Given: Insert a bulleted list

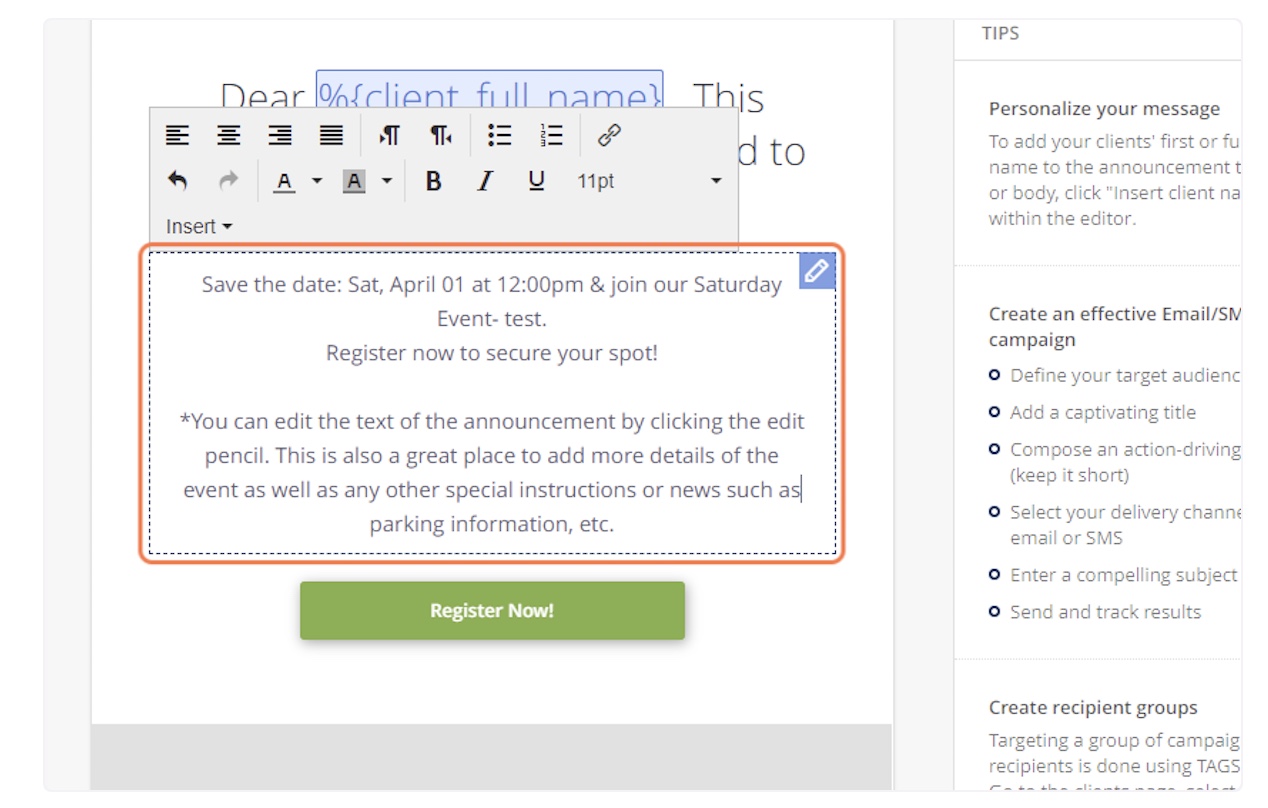Looking at the screenshot, I should (500, 135).
